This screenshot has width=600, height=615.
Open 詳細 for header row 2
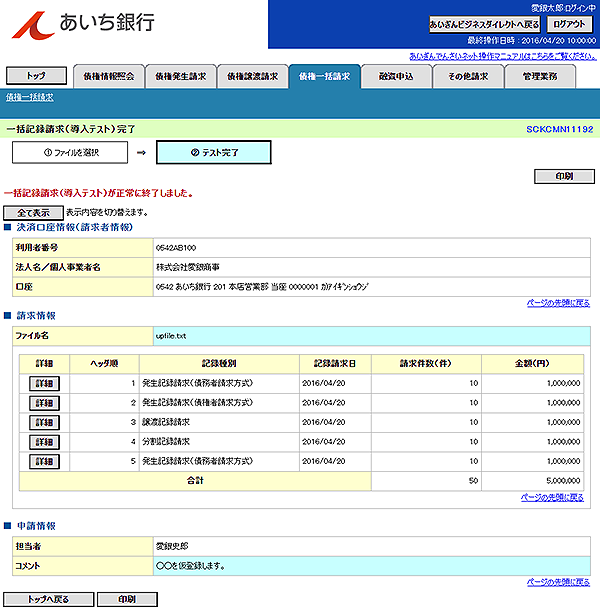[x=44, y=403]
